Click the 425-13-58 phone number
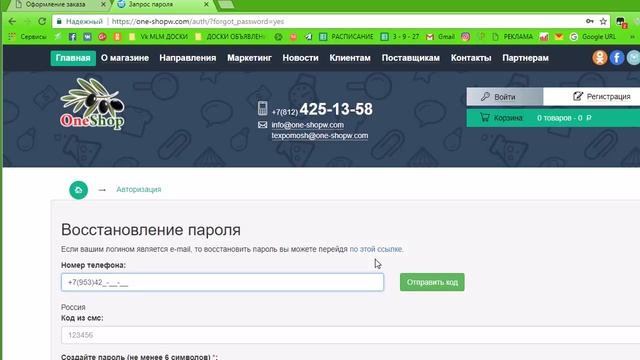640x360 pixels. tap(336, 109)
